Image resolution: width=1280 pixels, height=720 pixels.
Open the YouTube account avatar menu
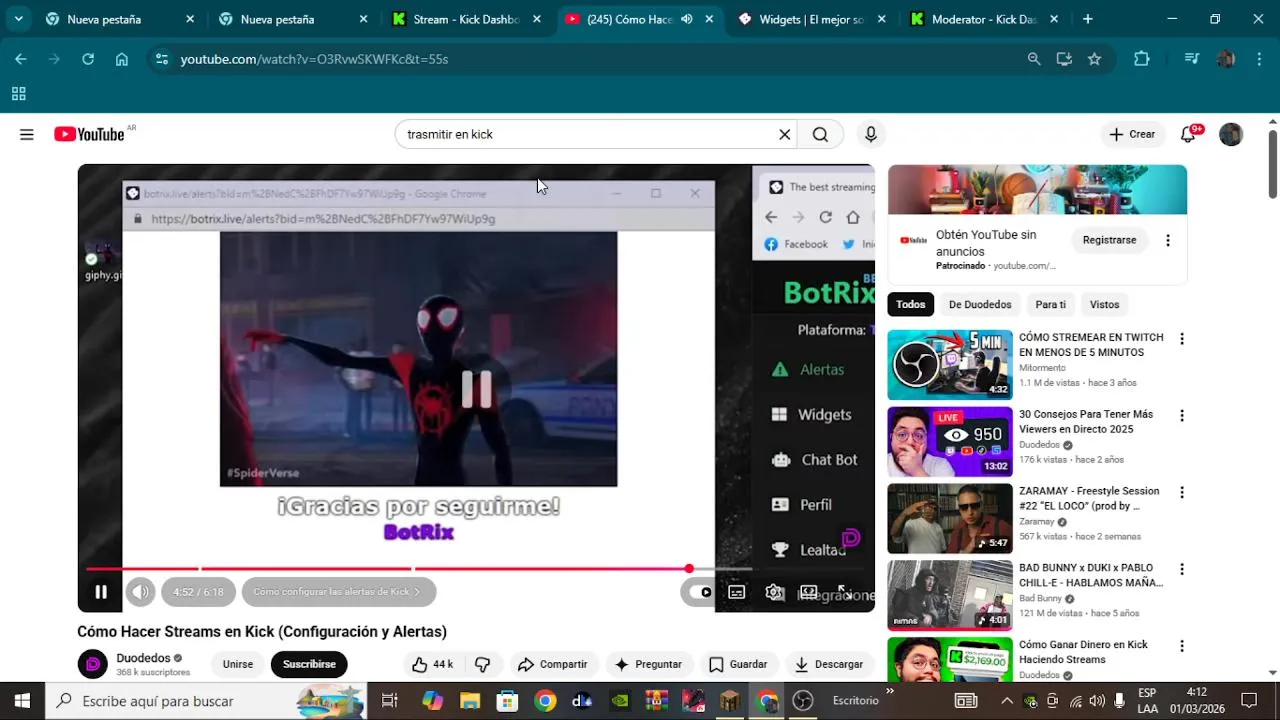[1231, 135]
